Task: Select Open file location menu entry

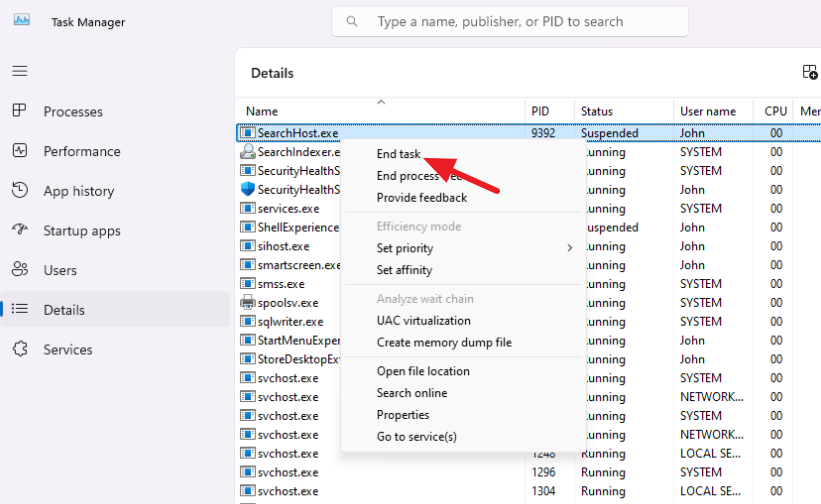Action: (423, 371)
